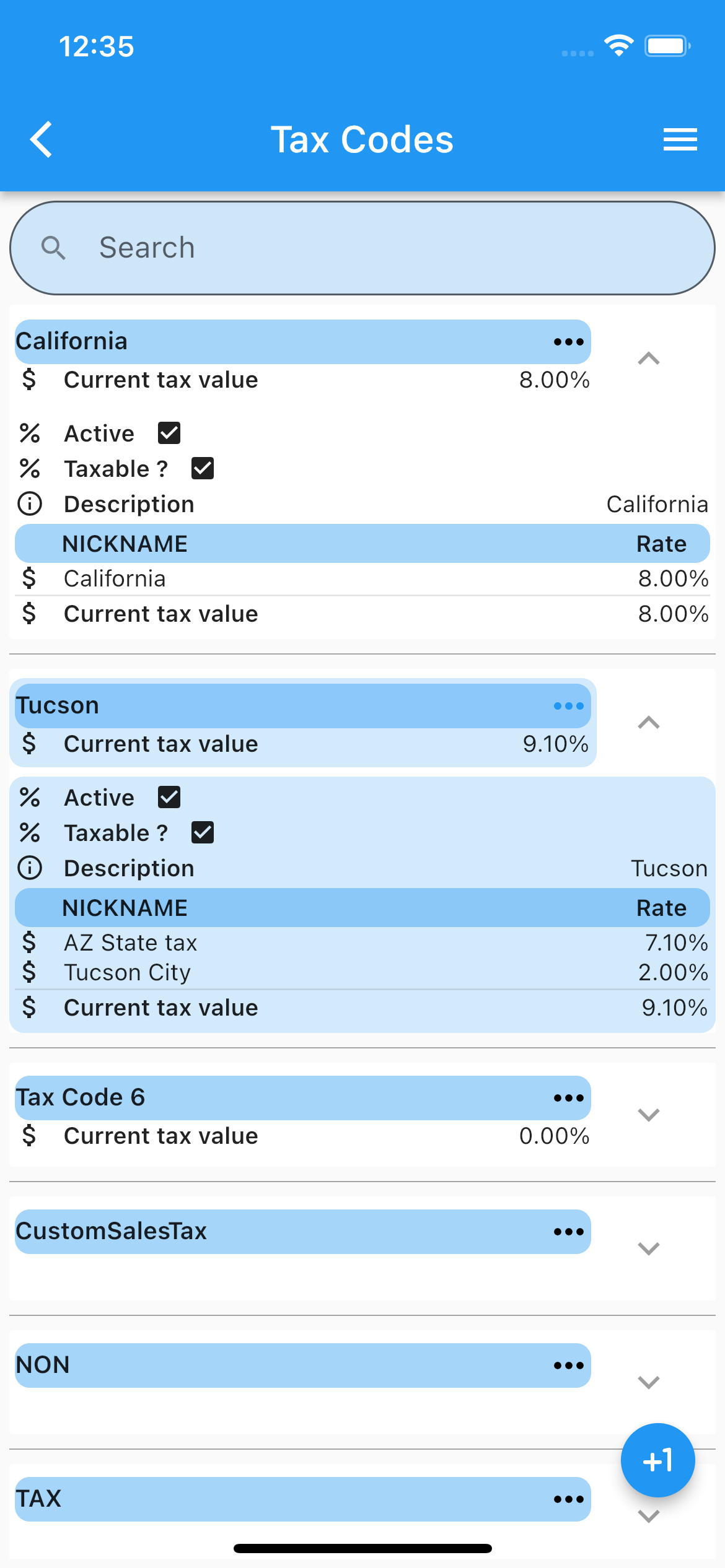Image resolution: width=725 pixels, height=1568 pixels.
Task: Open Tucson three-dot options menu
Action: (x=568, y=706)
